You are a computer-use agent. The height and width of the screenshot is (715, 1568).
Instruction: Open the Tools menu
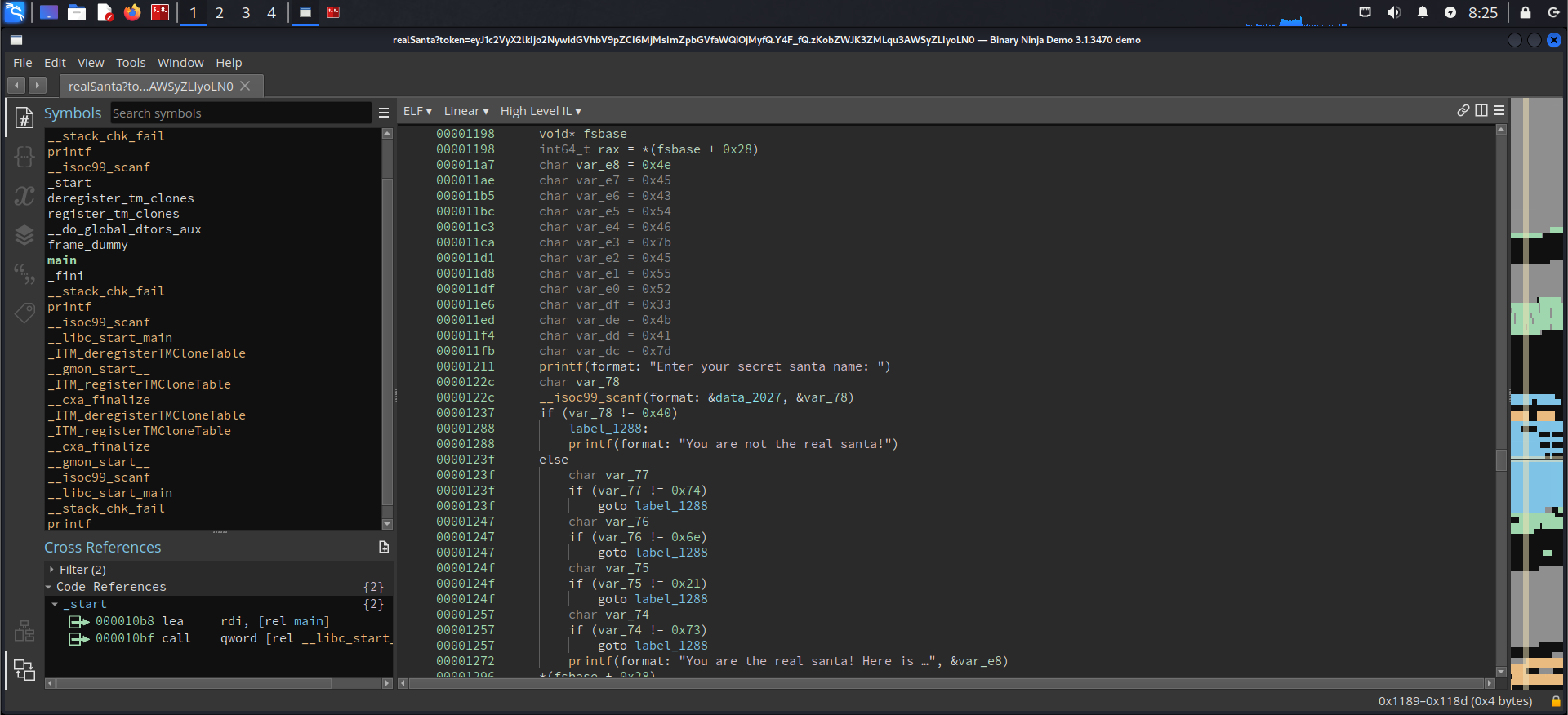(x=131, y=63)
